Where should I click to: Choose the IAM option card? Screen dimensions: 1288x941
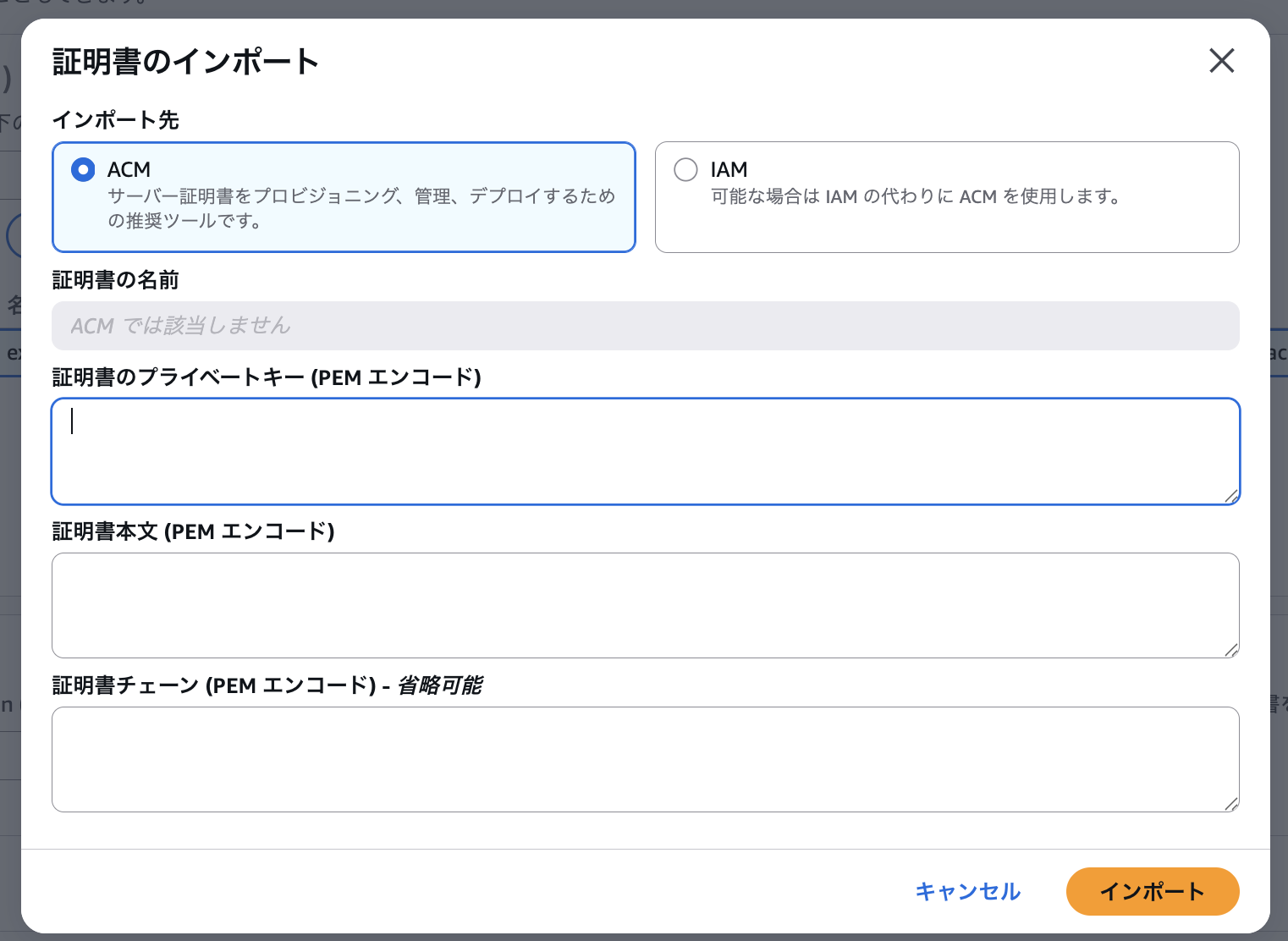(946, 196)
